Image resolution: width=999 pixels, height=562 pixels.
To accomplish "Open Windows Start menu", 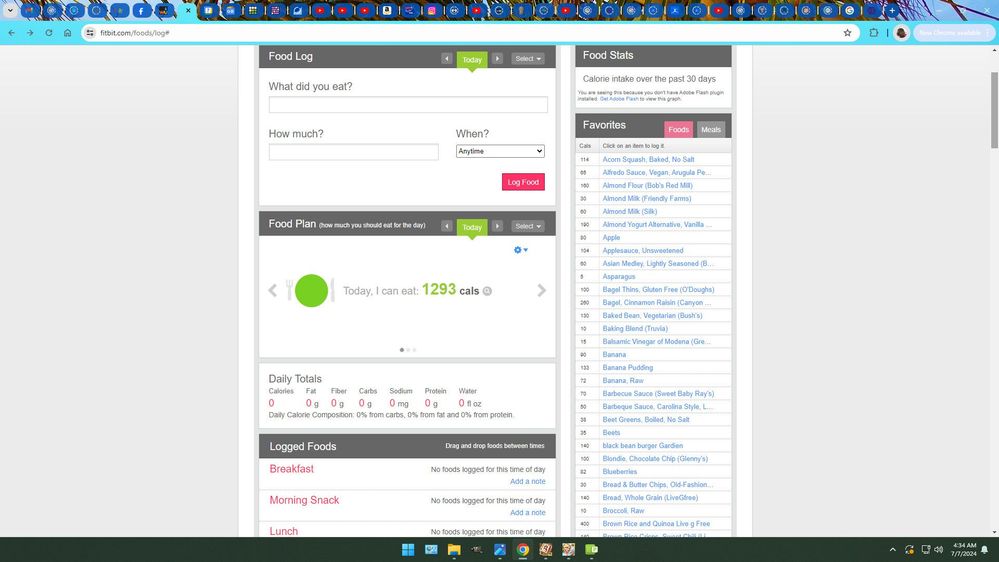I will [408, 549].
